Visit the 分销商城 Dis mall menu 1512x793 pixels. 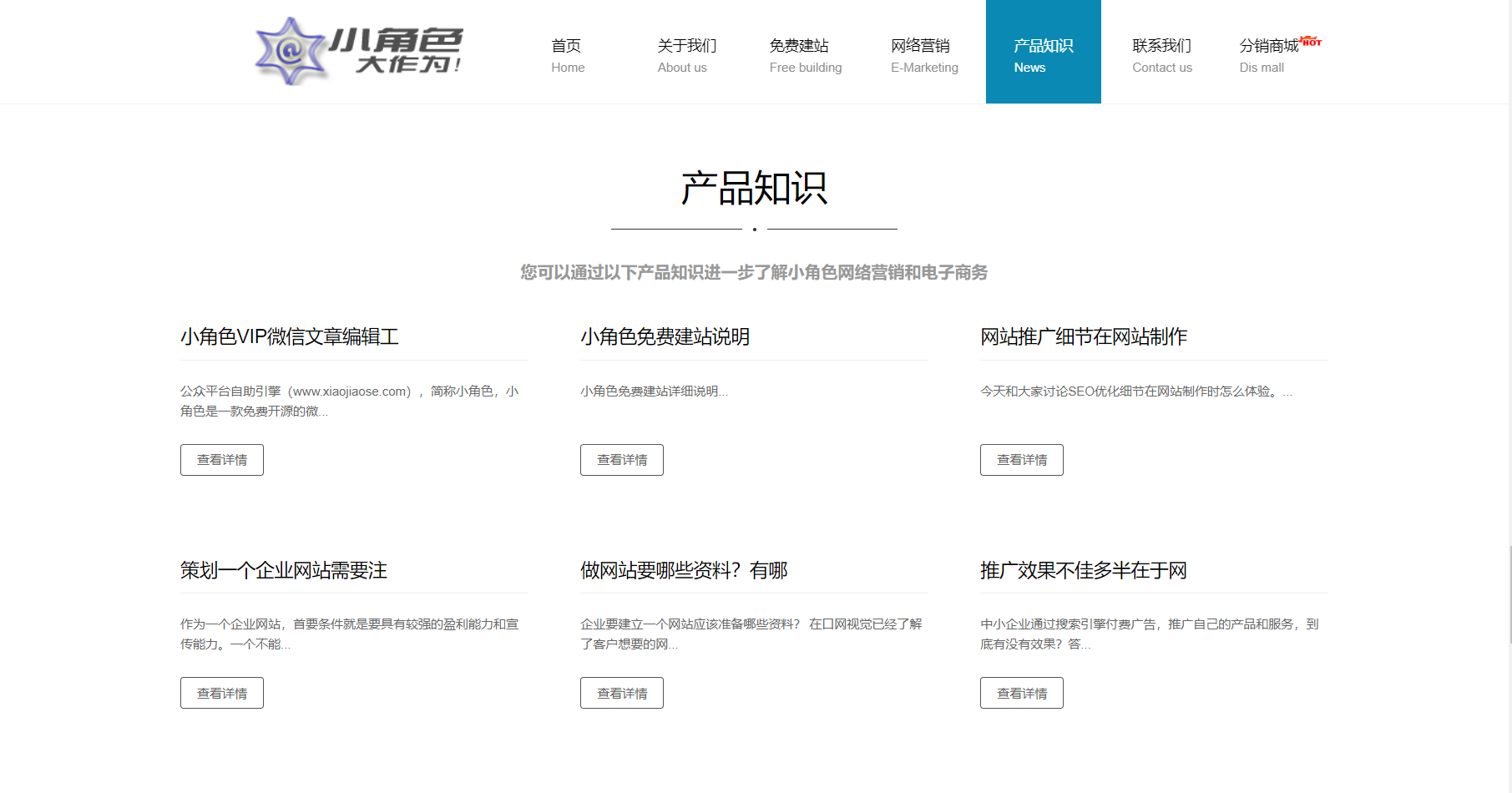coord(1267,55)
